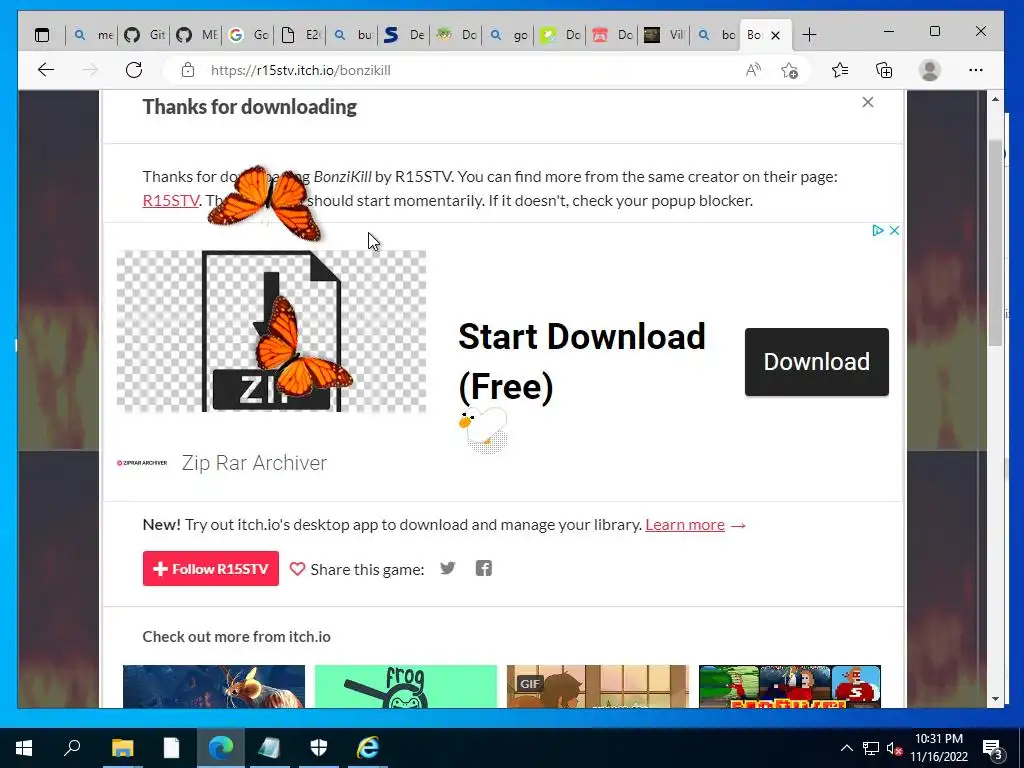Viewport: 1024px width, 768px height.
Task: Click the Follow R15STV button
Action: pos(210,568)
